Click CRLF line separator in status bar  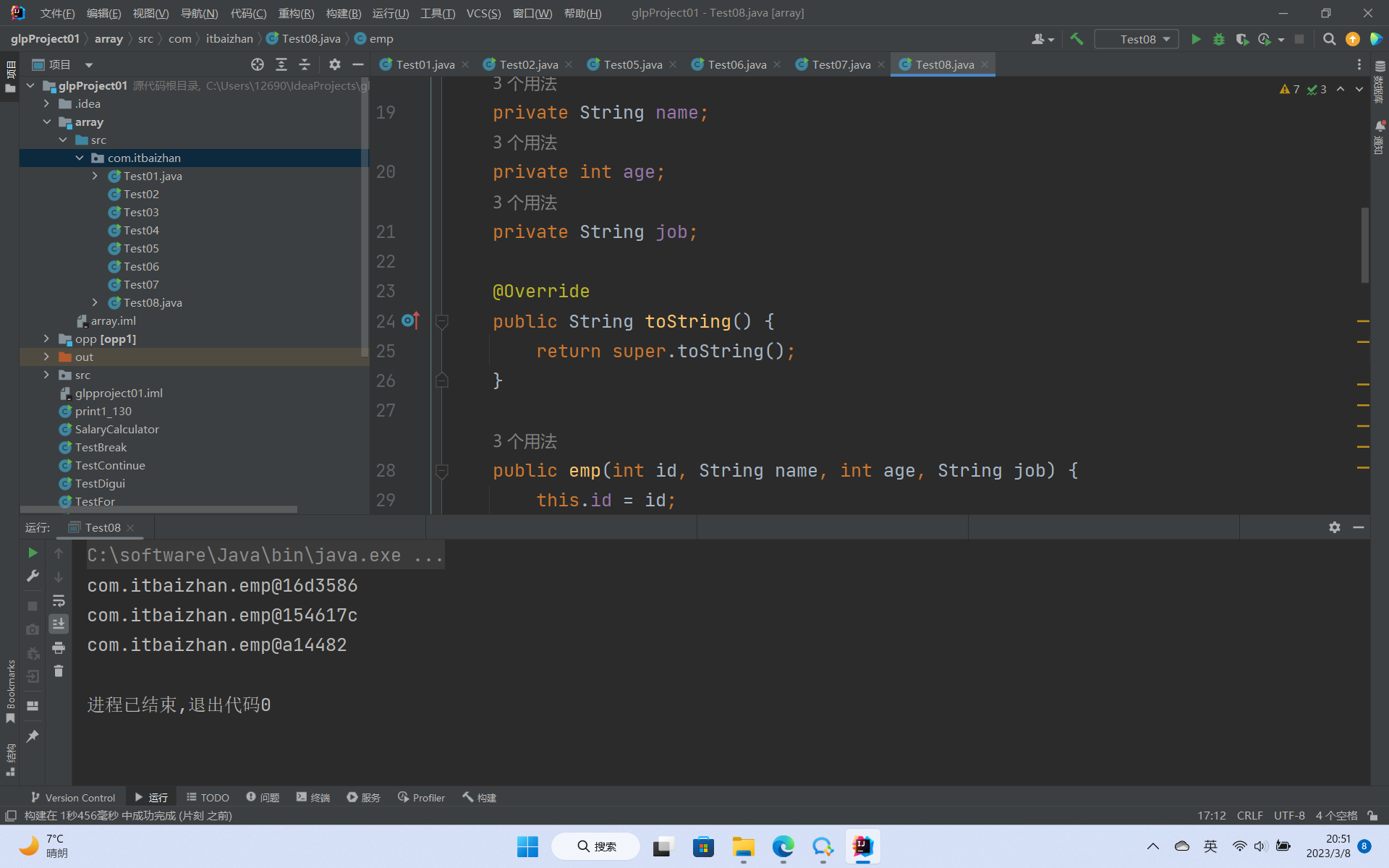point(1249,815)
